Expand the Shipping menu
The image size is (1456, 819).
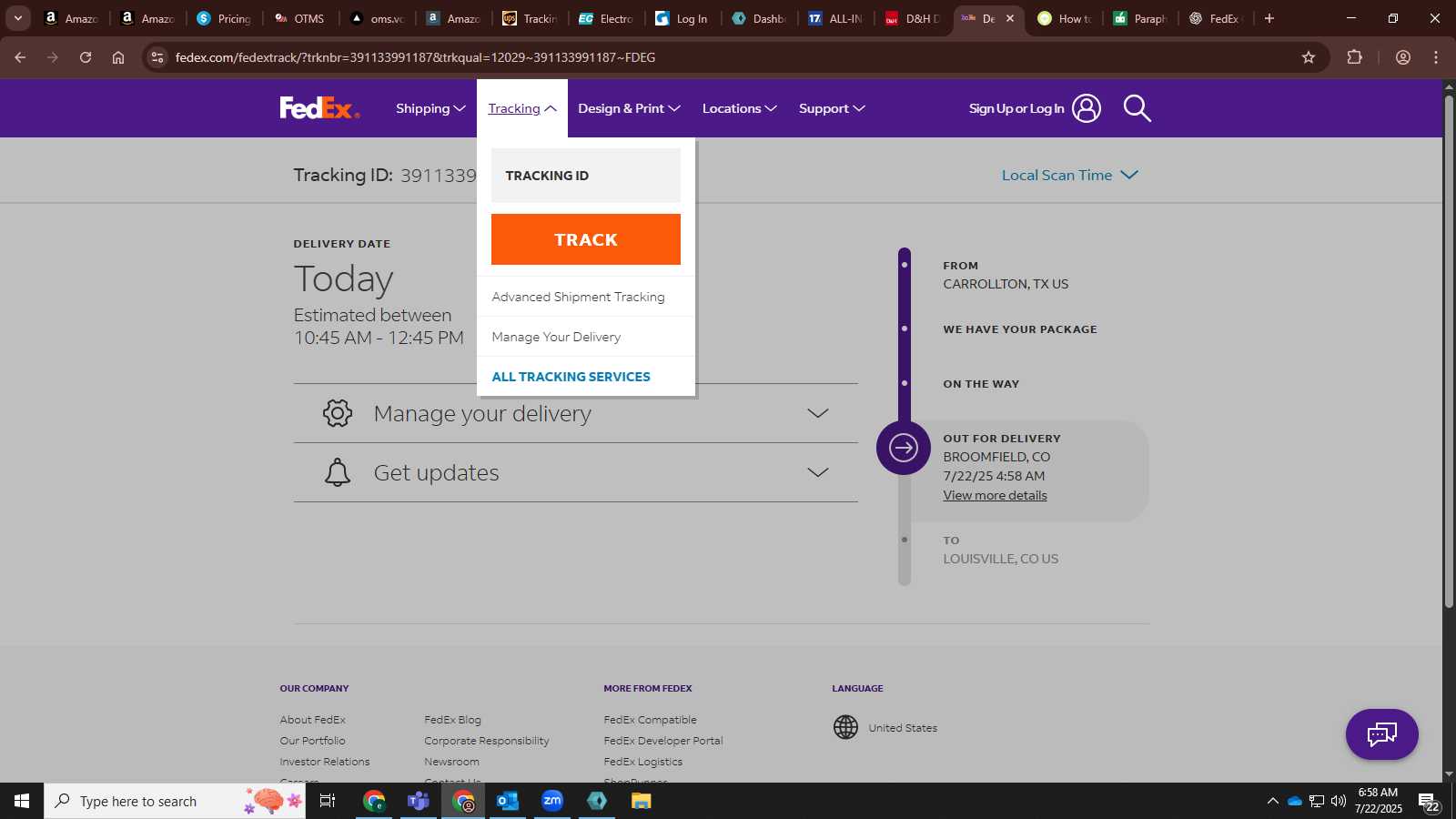coord(430,108)
